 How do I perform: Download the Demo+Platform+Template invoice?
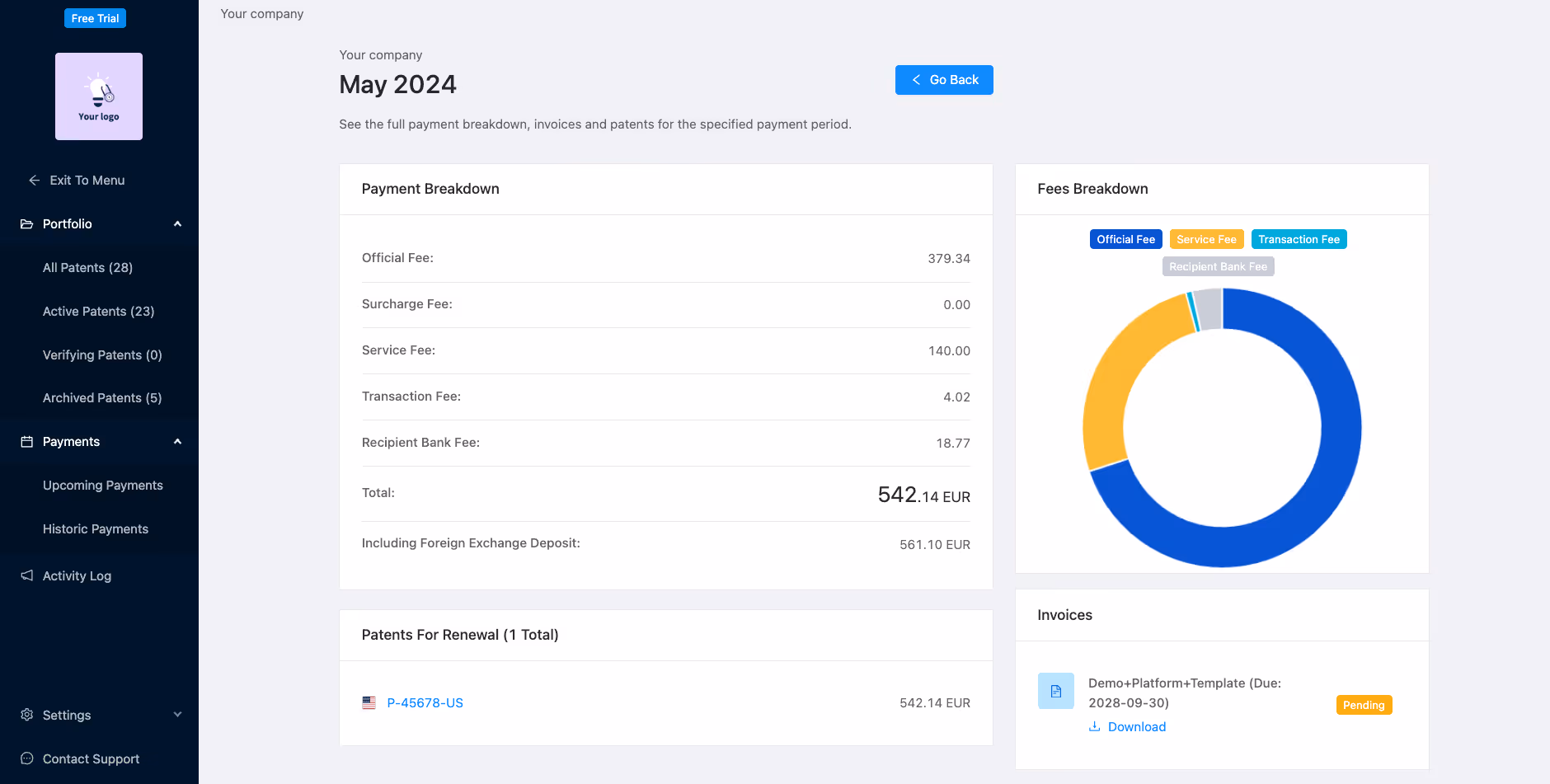coord(1137,727)
